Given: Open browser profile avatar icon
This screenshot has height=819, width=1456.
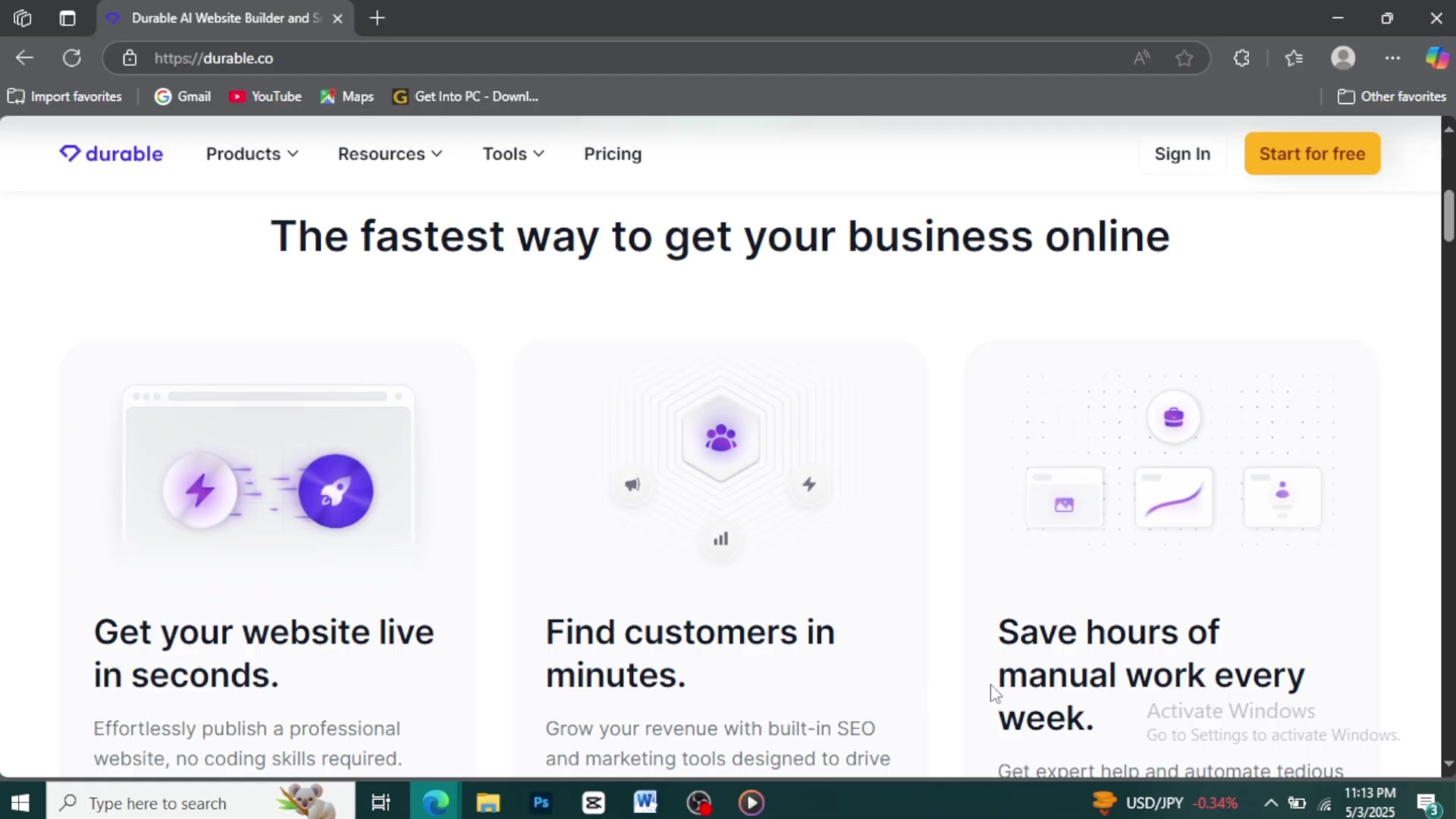Looking at the screenshot, I should tap(1343, 58).
